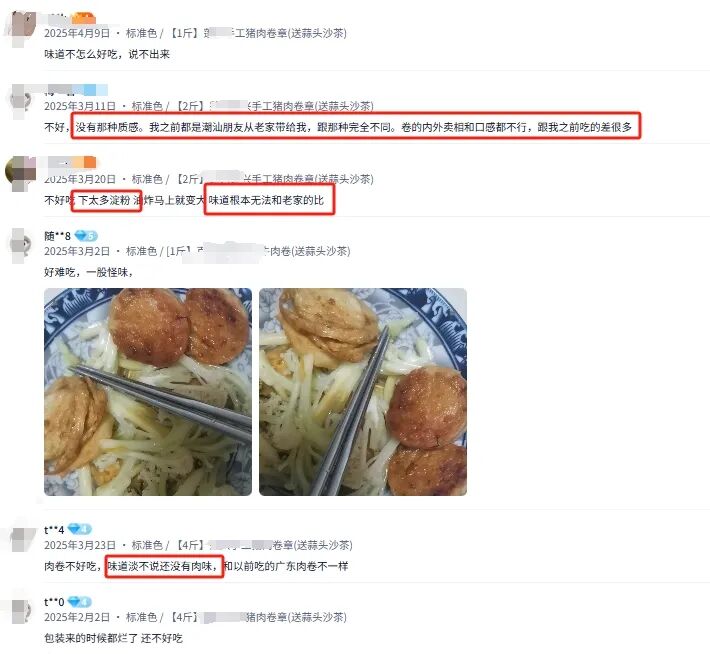Click product spec on 2025年4月9日 review
Viewport: 710px width, 654px height.
pos(236,33)
